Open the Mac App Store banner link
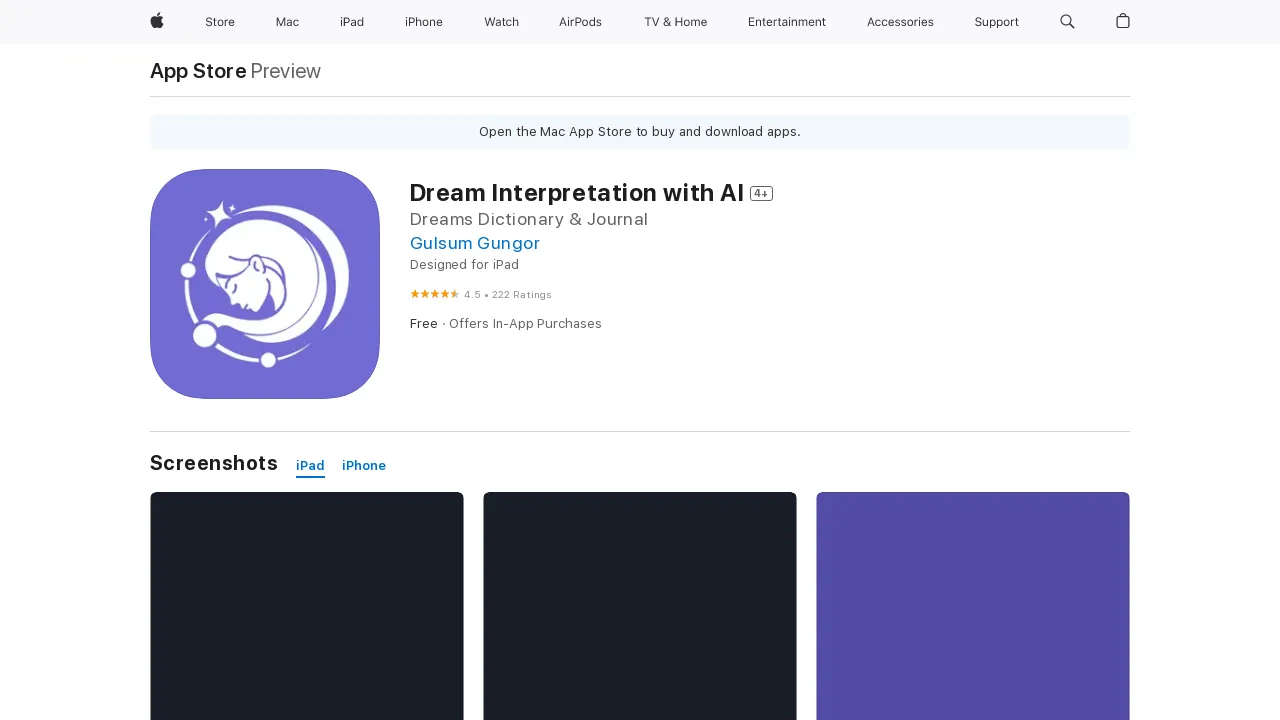Screen dimensions: 1280x720 [639, 131]
